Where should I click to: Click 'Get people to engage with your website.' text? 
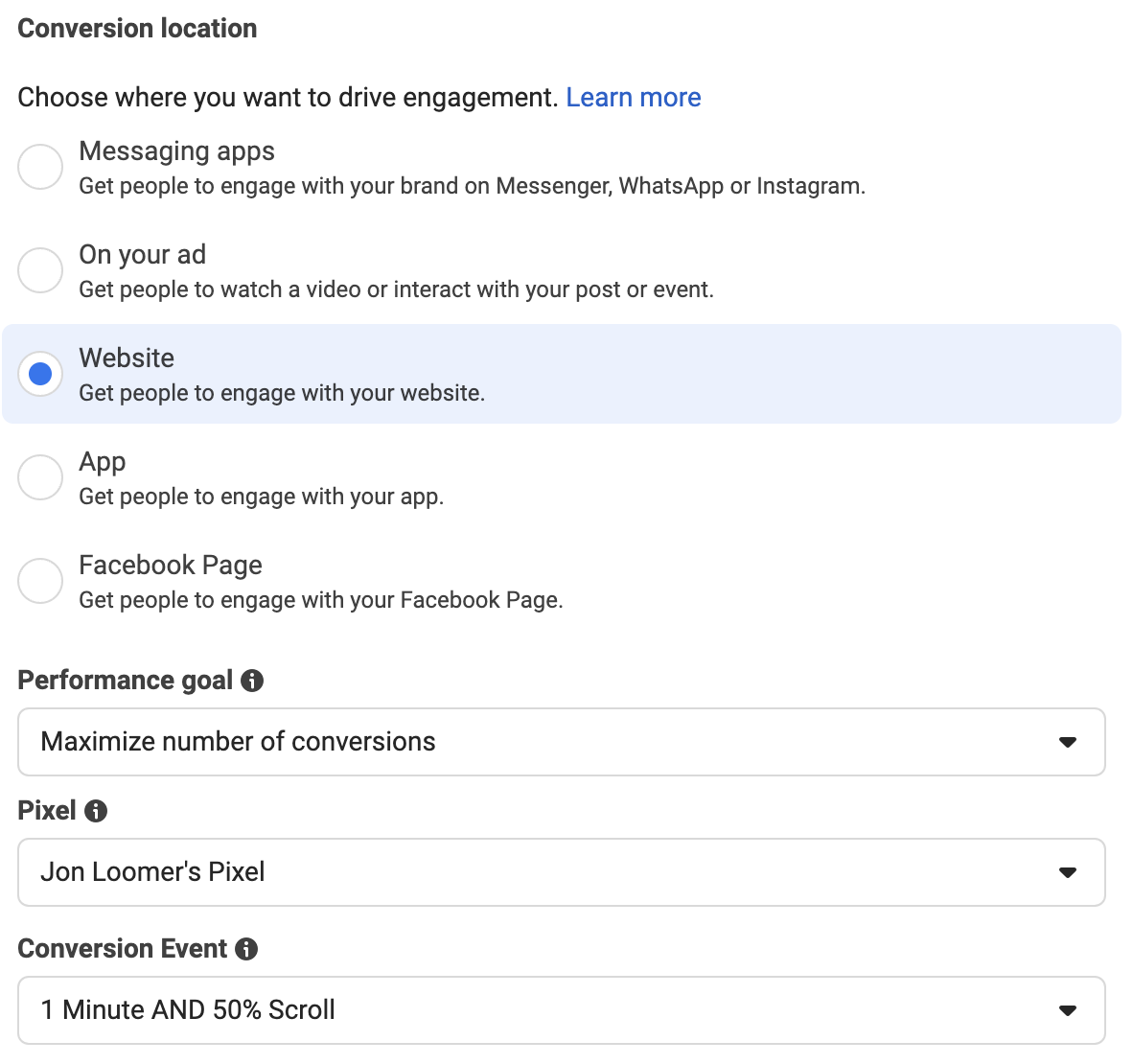pyautogui.click(x=282, y=393)
